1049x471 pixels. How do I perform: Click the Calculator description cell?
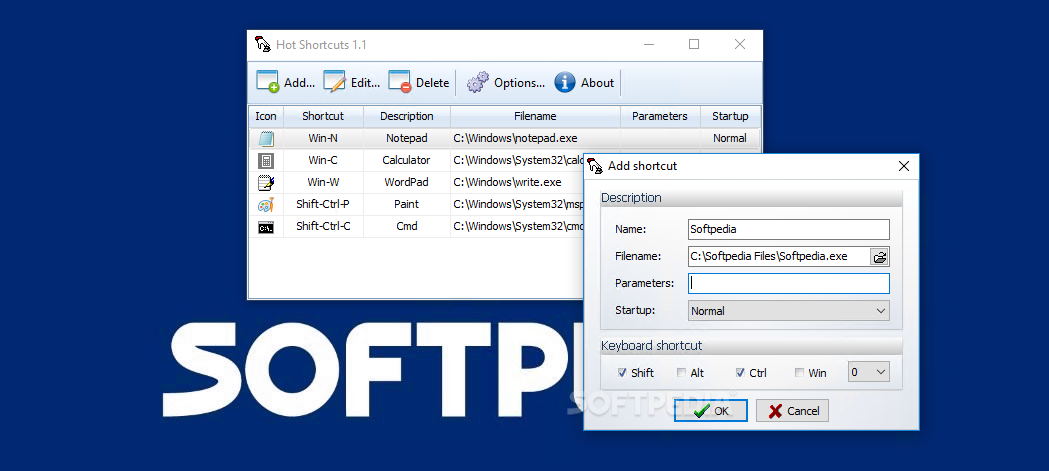(407, 161)
